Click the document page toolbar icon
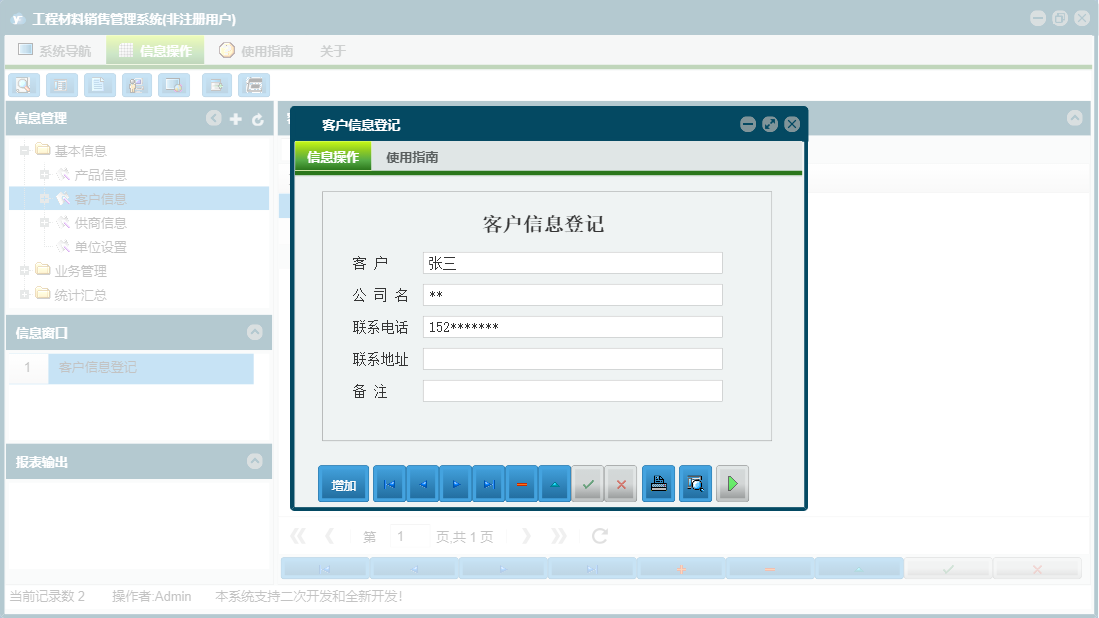 [100, 85]
